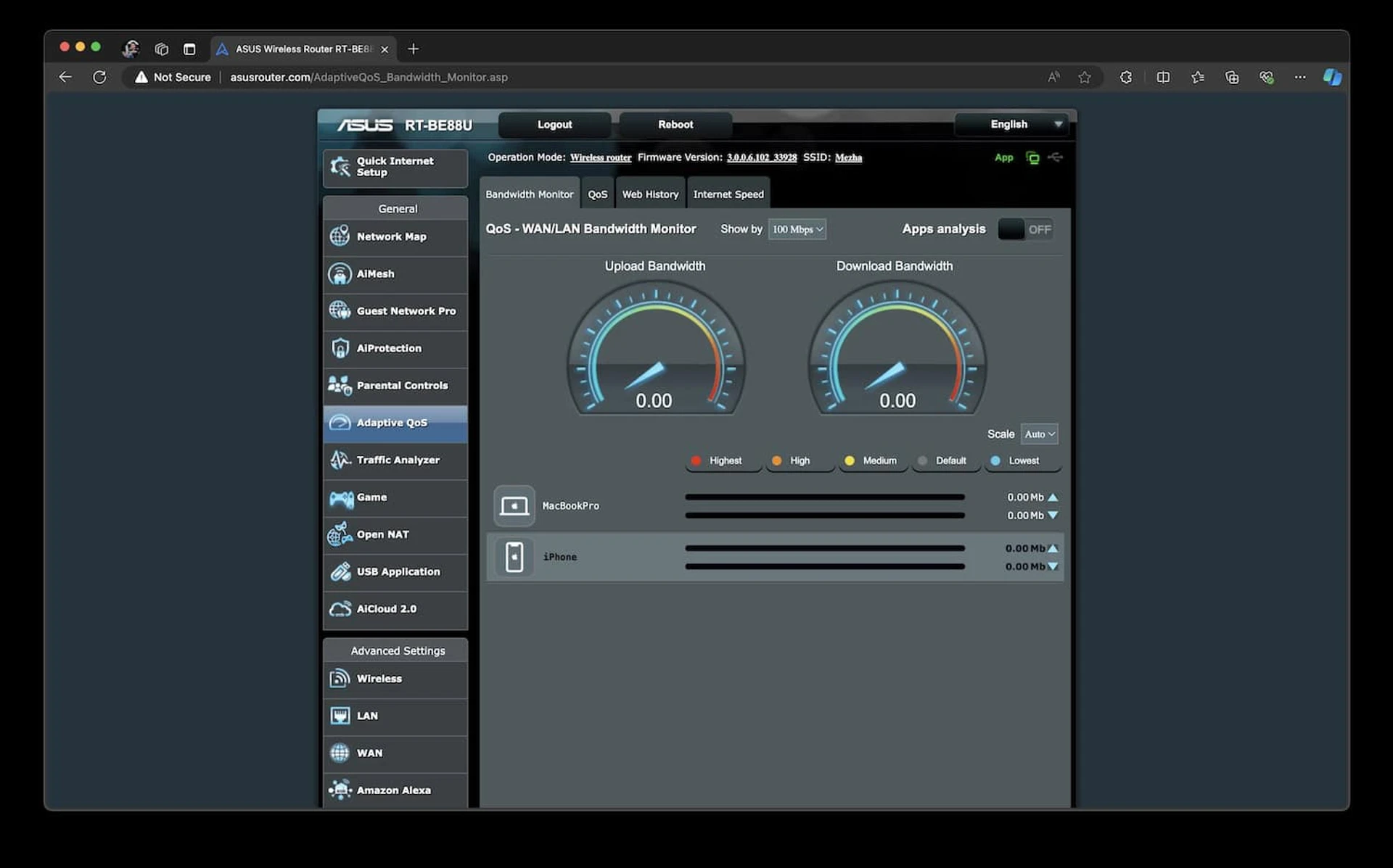Open the English language dropdown
Screen dimensions: 1393x868
point(1012,124)
